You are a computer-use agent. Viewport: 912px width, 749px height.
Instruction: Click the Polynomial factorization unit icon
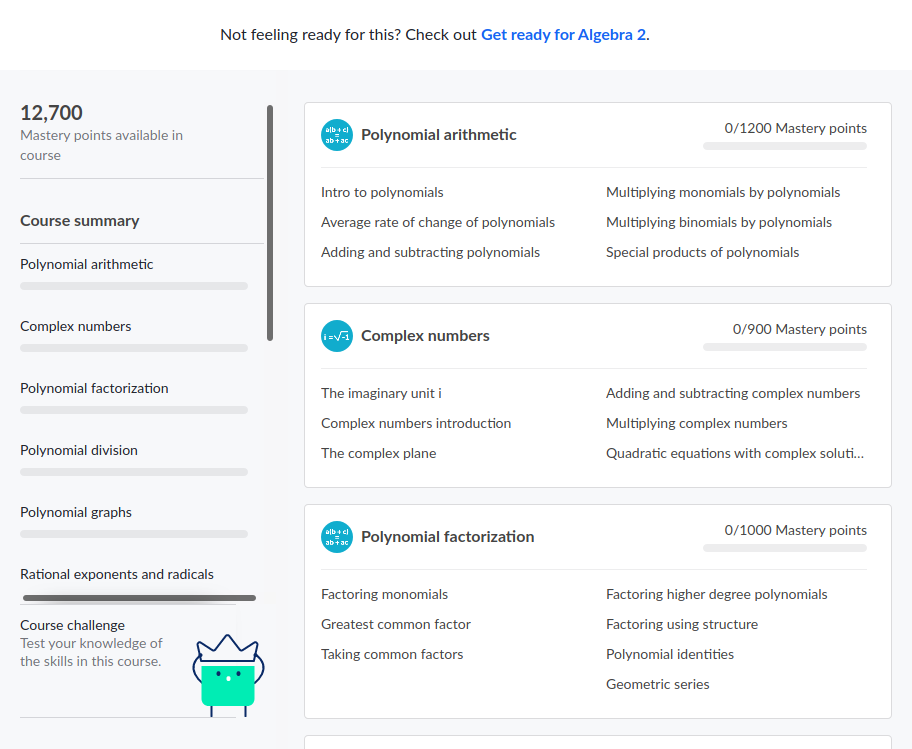click(x=337, y=537)
